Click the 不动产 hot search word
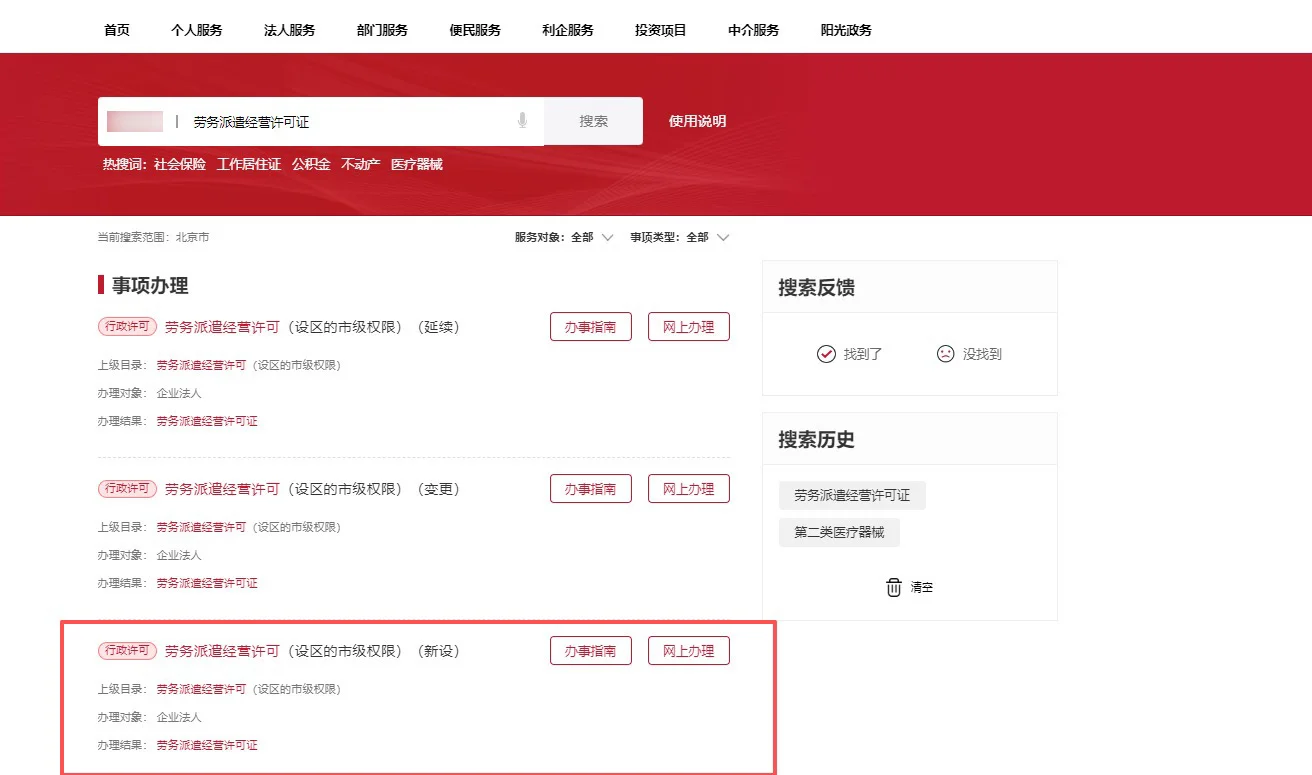Viewport: 1312px width, 775px height. coord(359,164)
